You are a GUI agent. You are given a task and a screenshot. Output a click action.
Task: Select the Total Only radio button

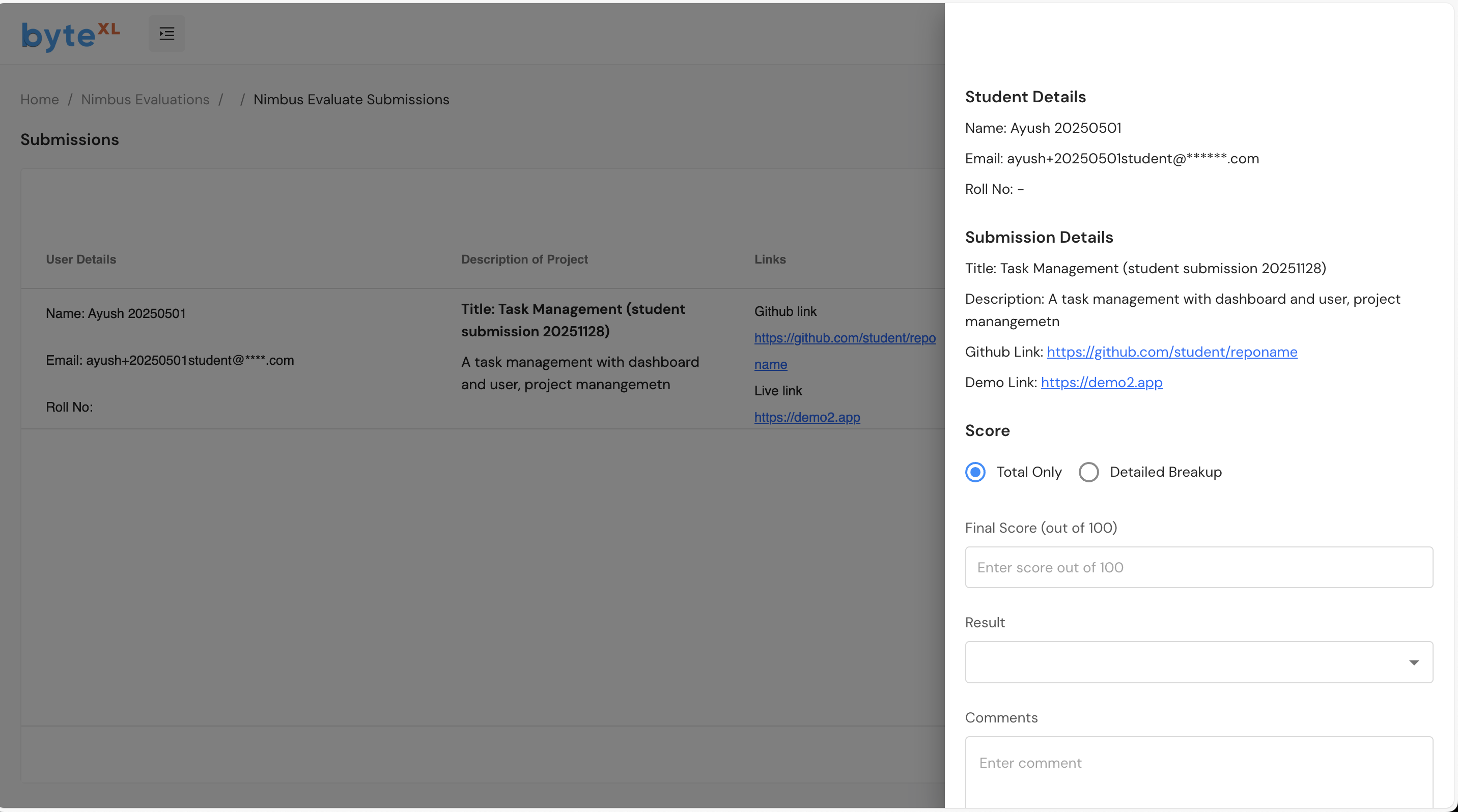point(975,472)
